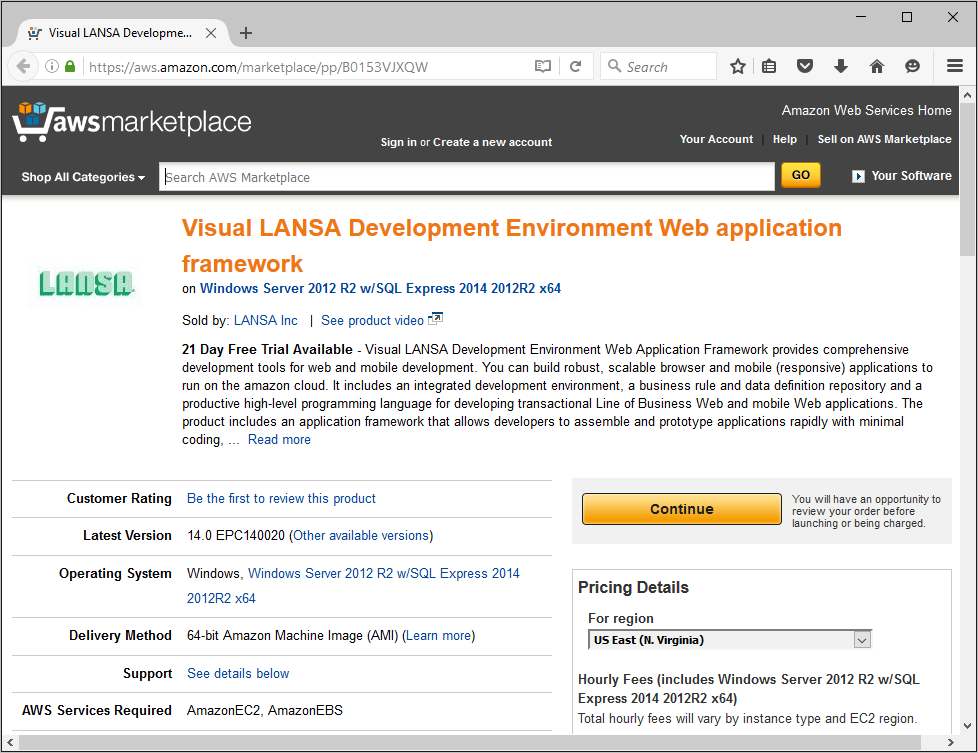
Task: Click the green padlock security icon
Action: coord(70,66)
